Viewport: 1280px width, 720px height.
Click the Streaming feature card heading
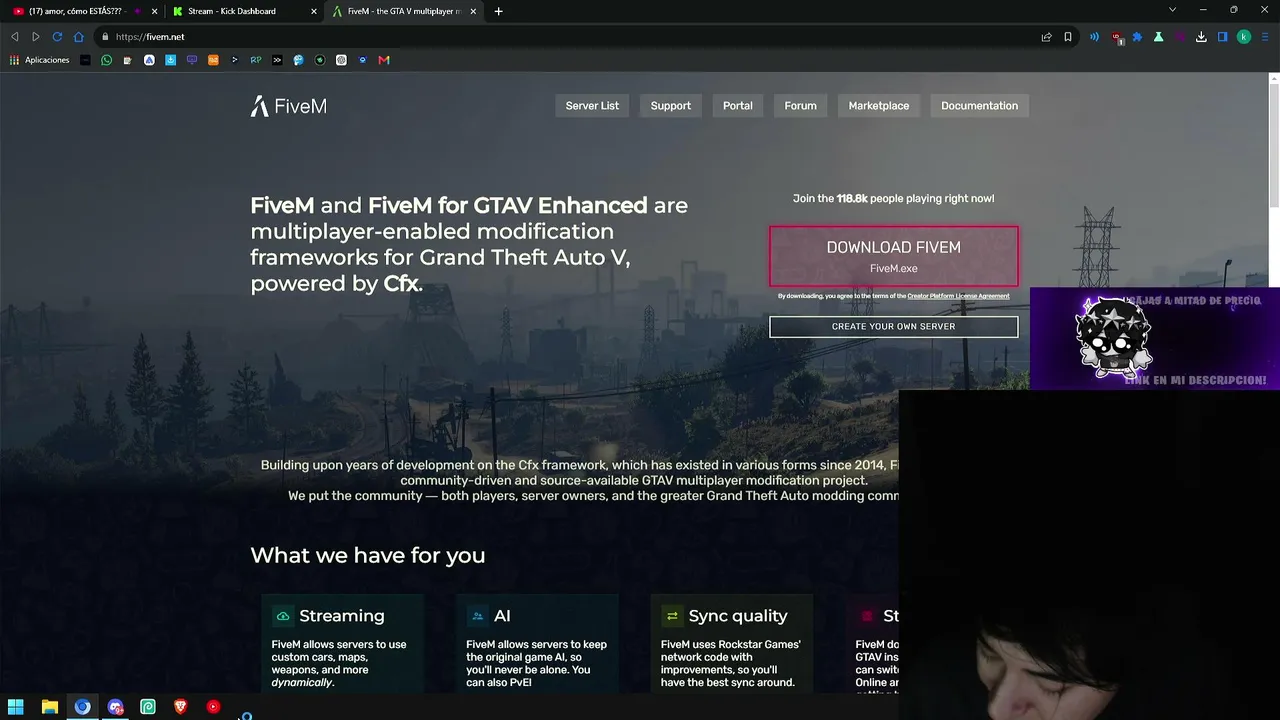(342, 616)
